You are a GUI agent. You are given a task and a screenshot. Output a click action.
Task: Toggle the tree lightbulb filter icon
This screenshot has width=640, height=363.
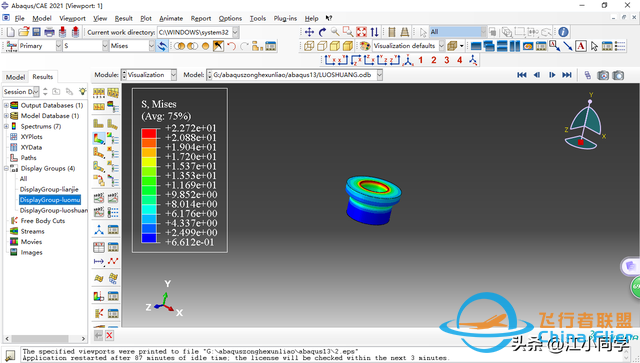(x=82, y=91)
